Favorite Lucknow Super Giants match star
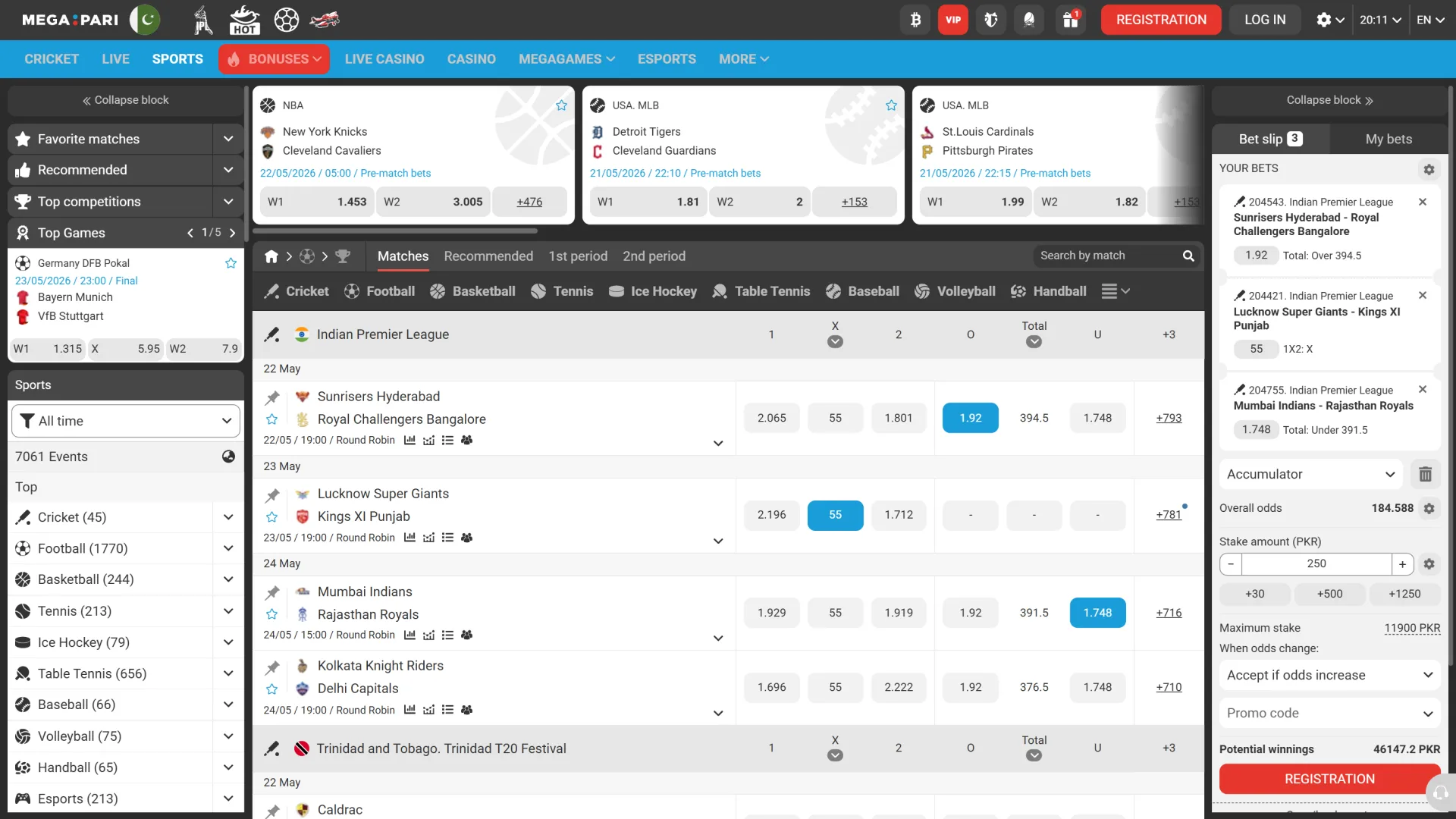This screenshot has height=819, width=1456. coord(272,517)
